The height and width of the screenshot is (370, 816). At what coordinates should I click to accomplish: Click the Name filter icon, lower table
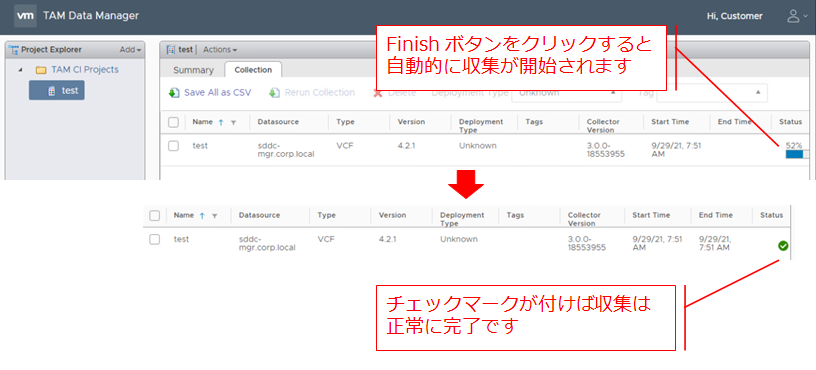pos(214,216)
